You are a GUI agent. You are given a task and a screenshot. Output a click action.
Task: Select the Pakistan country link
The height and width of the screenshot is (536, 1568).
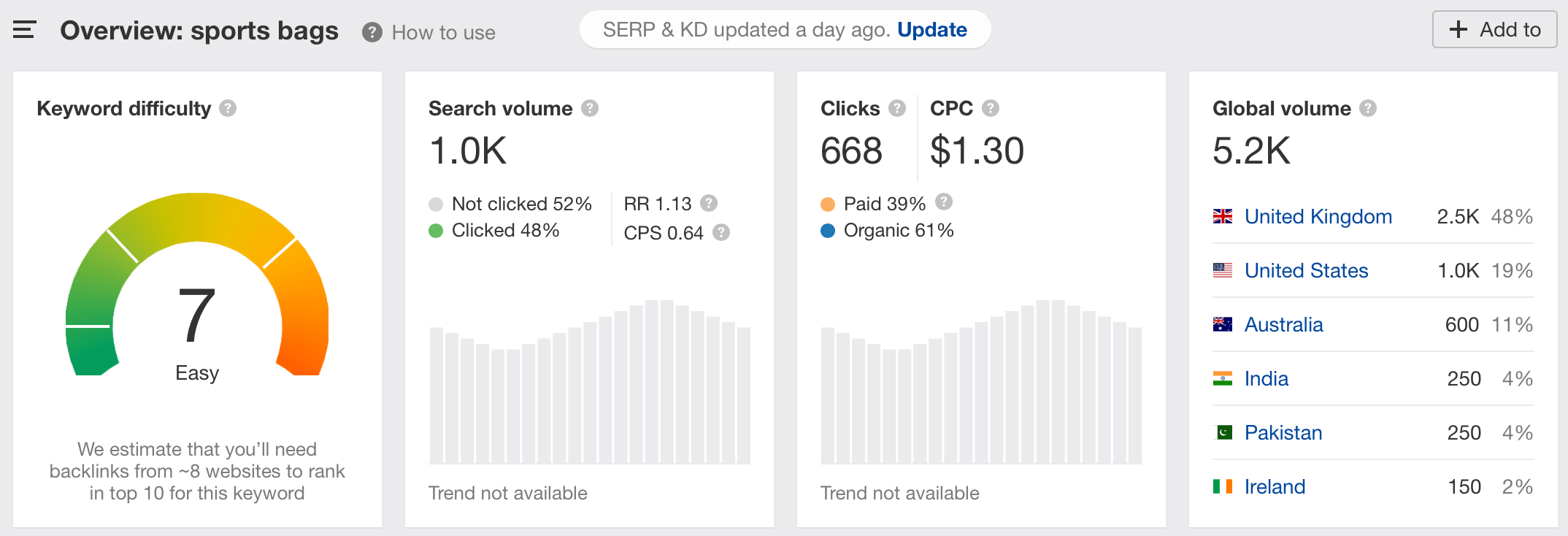point(1283,433)
